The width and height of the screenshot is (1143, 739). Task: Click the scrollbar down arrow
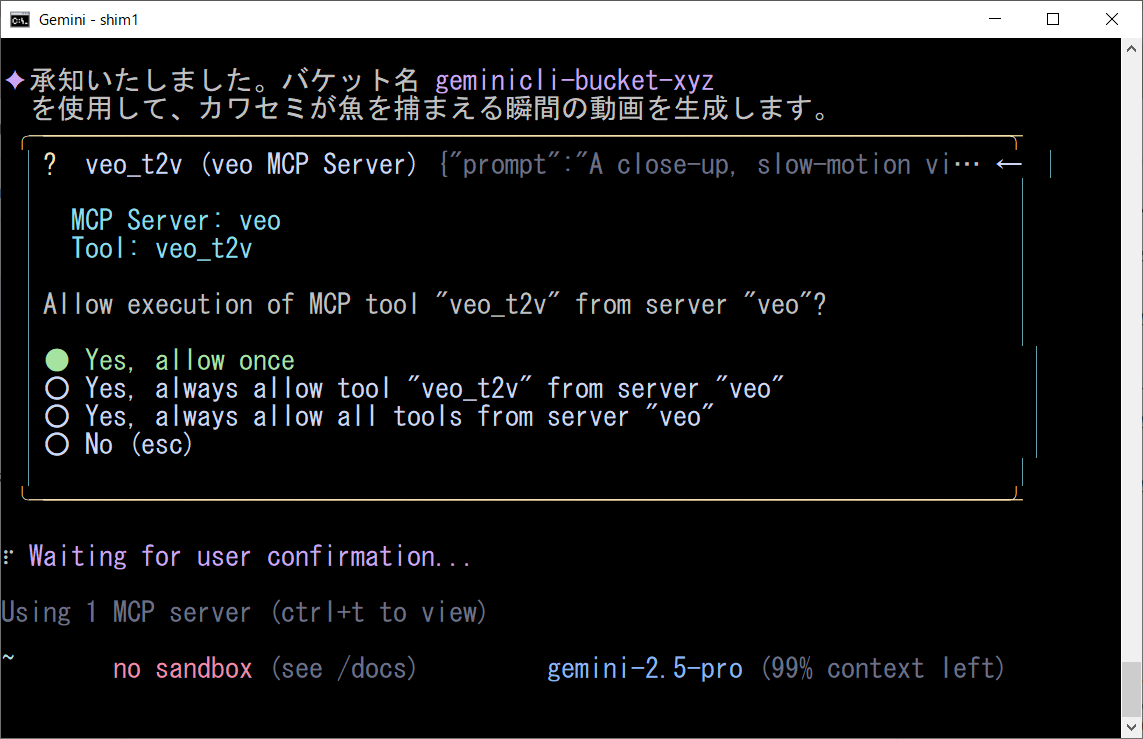1132,728
